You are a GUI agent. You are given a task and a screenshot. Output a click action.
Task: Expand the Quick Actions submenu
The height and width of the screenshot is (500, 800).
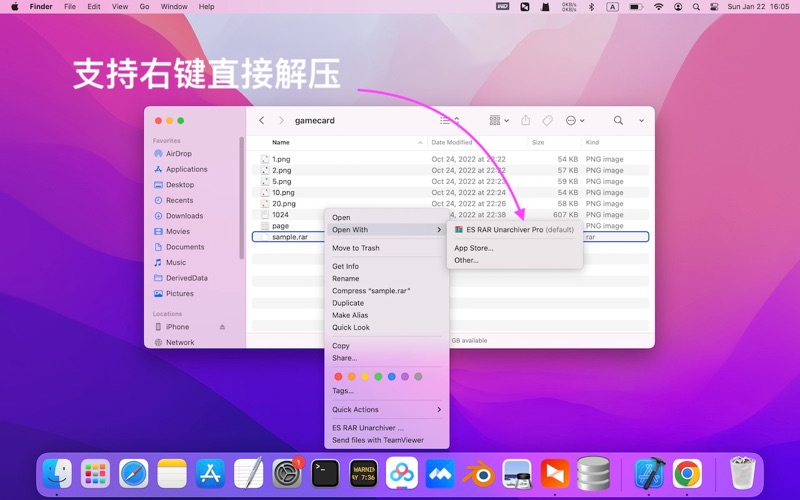tap(387, 410)
